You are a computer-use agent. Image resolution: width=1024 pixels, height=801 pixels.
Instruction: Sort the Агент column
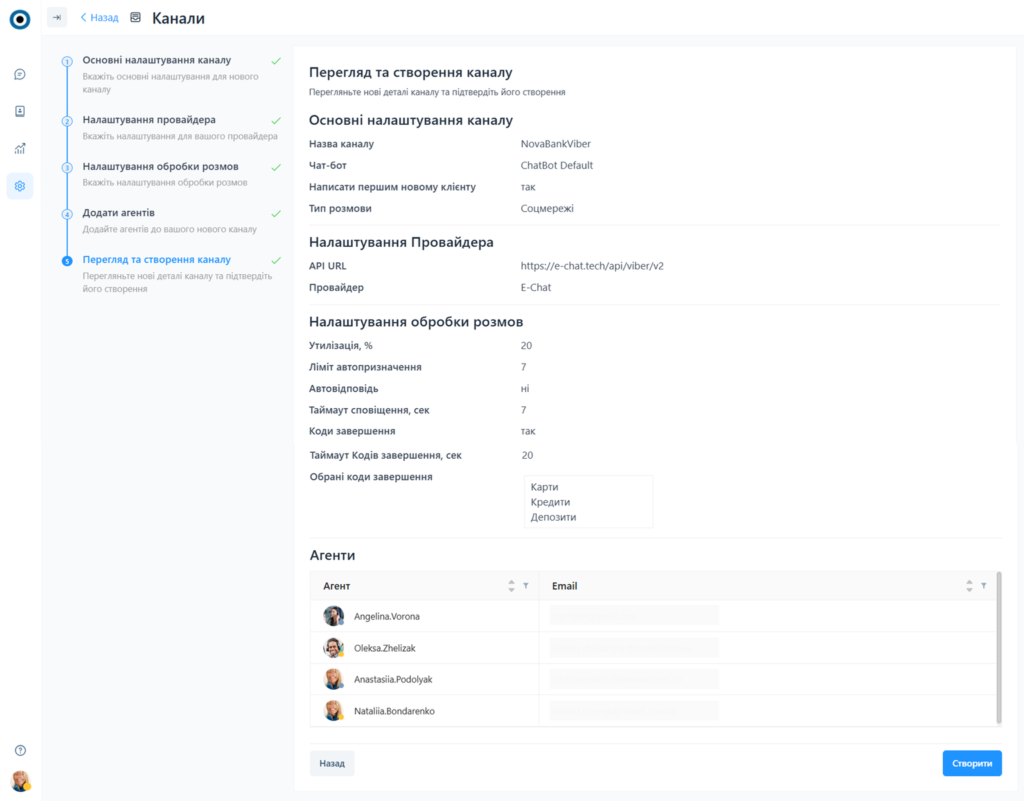pyautogui.click(x=512, y=586)
